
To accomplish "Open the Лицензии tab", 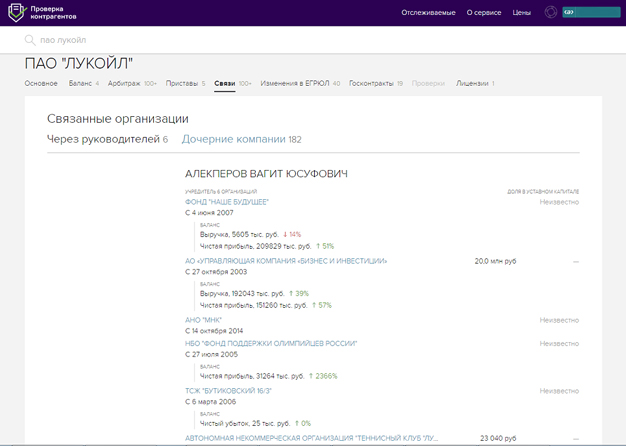I will pos(475,83).
